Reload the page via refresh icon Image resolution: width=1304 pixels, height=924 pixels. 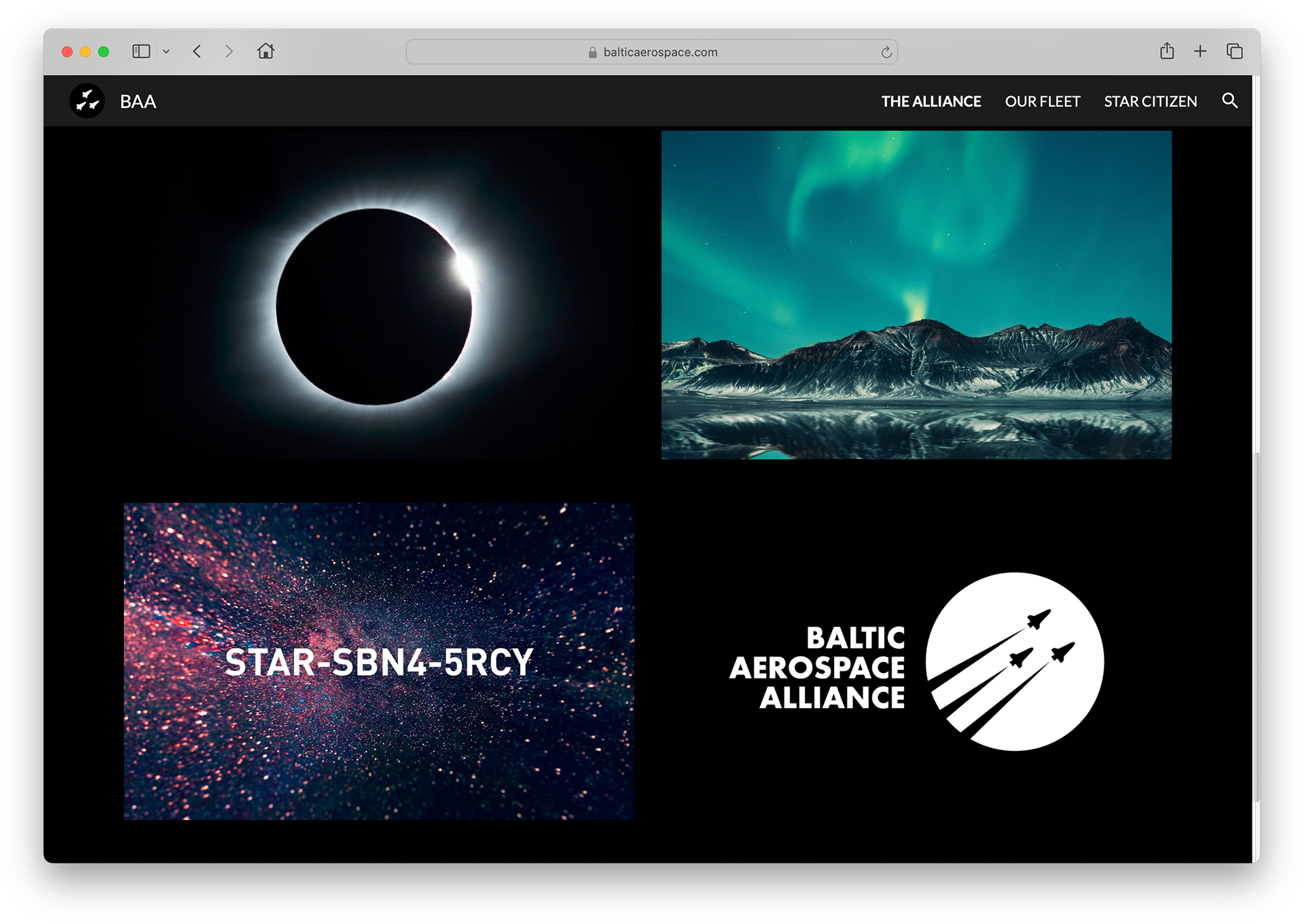click(886, 52)
